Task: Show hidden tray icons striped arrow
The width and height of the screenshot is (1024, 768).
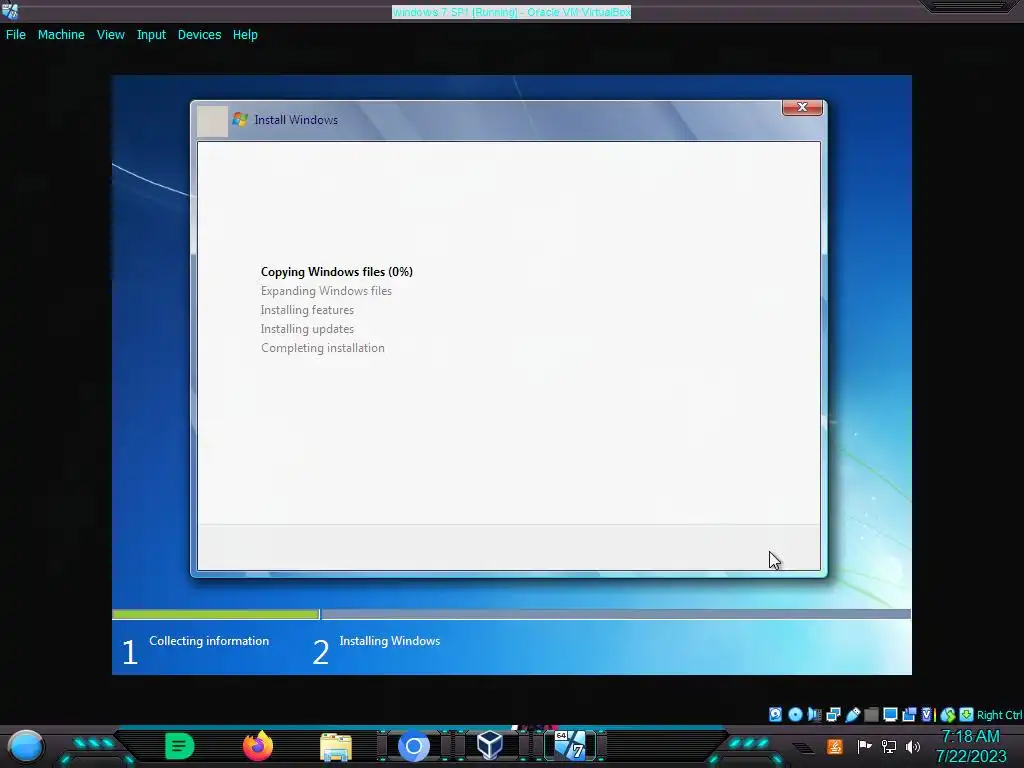Action: click(x=803, y=747)
